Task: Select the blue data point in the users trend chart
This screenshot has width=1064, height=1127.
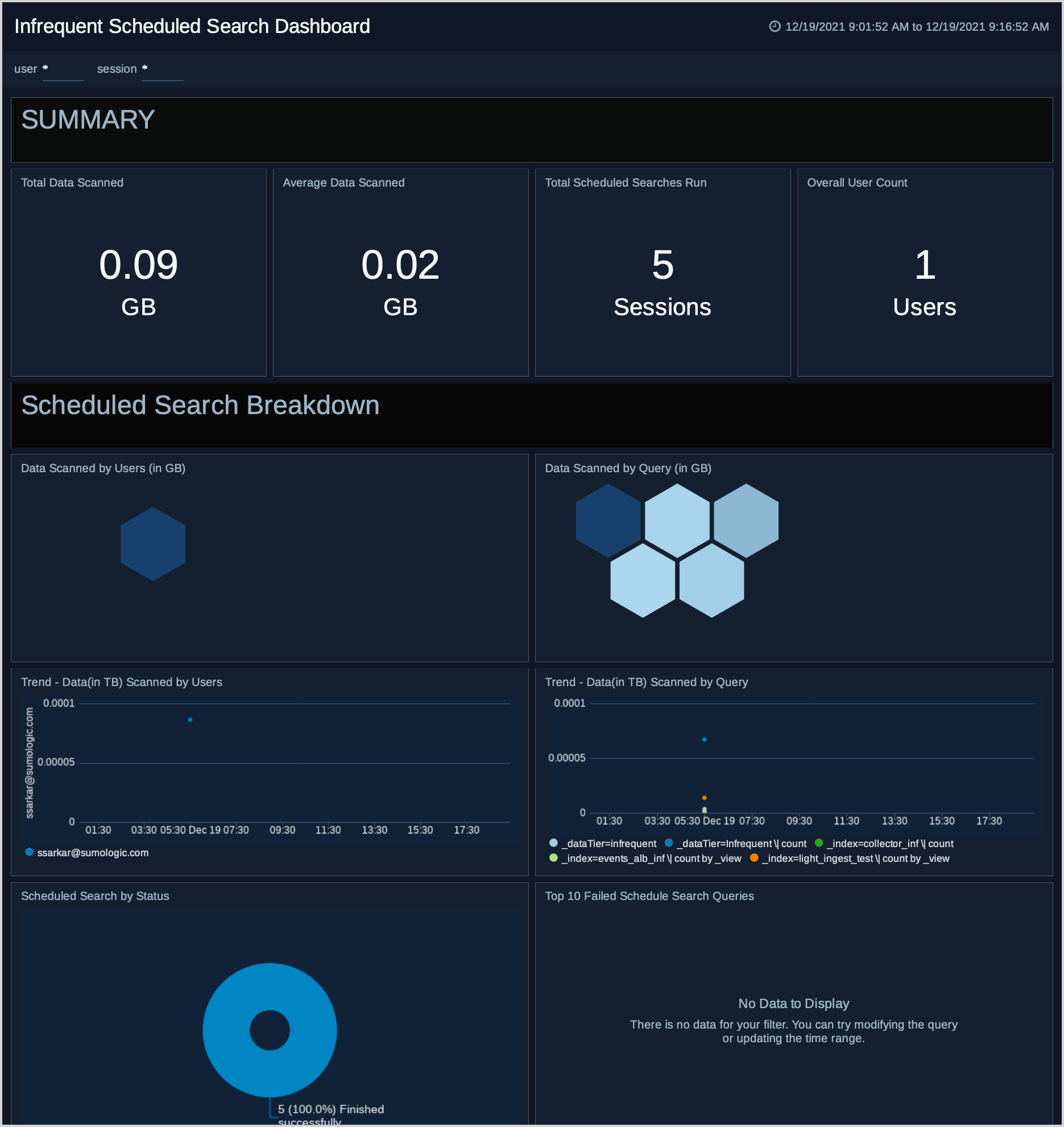Action: [190, 720]
